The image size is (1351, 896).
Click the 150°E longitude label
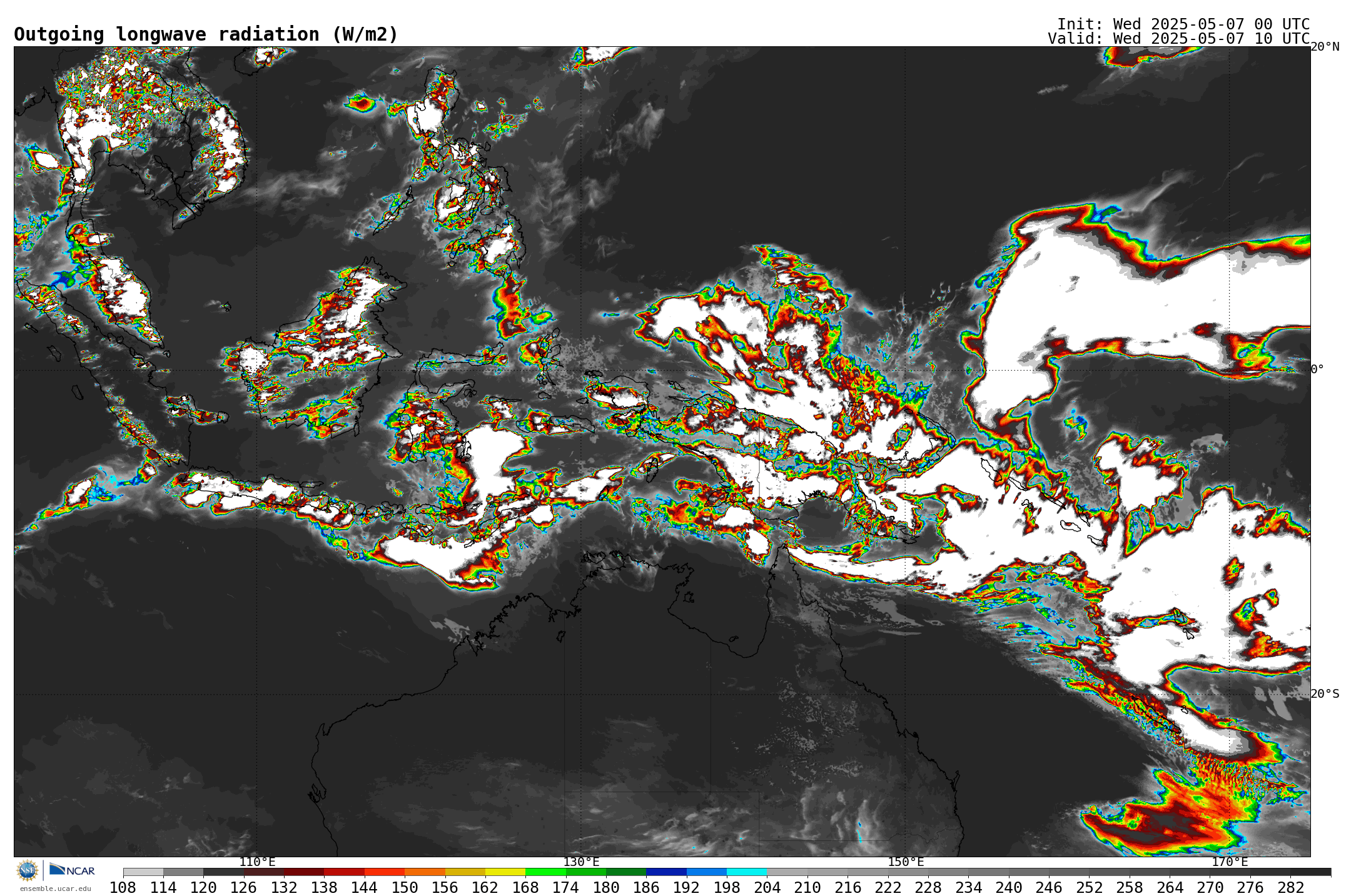(x=906, y=862)
